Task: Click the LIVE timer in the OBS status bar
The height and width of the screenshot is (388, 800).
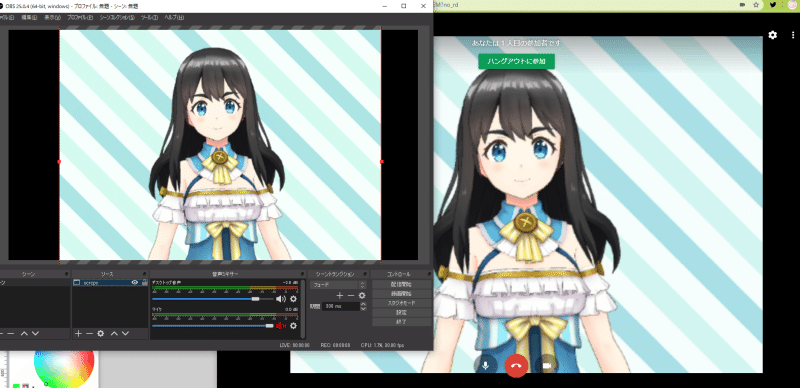Action: [295, 346]
